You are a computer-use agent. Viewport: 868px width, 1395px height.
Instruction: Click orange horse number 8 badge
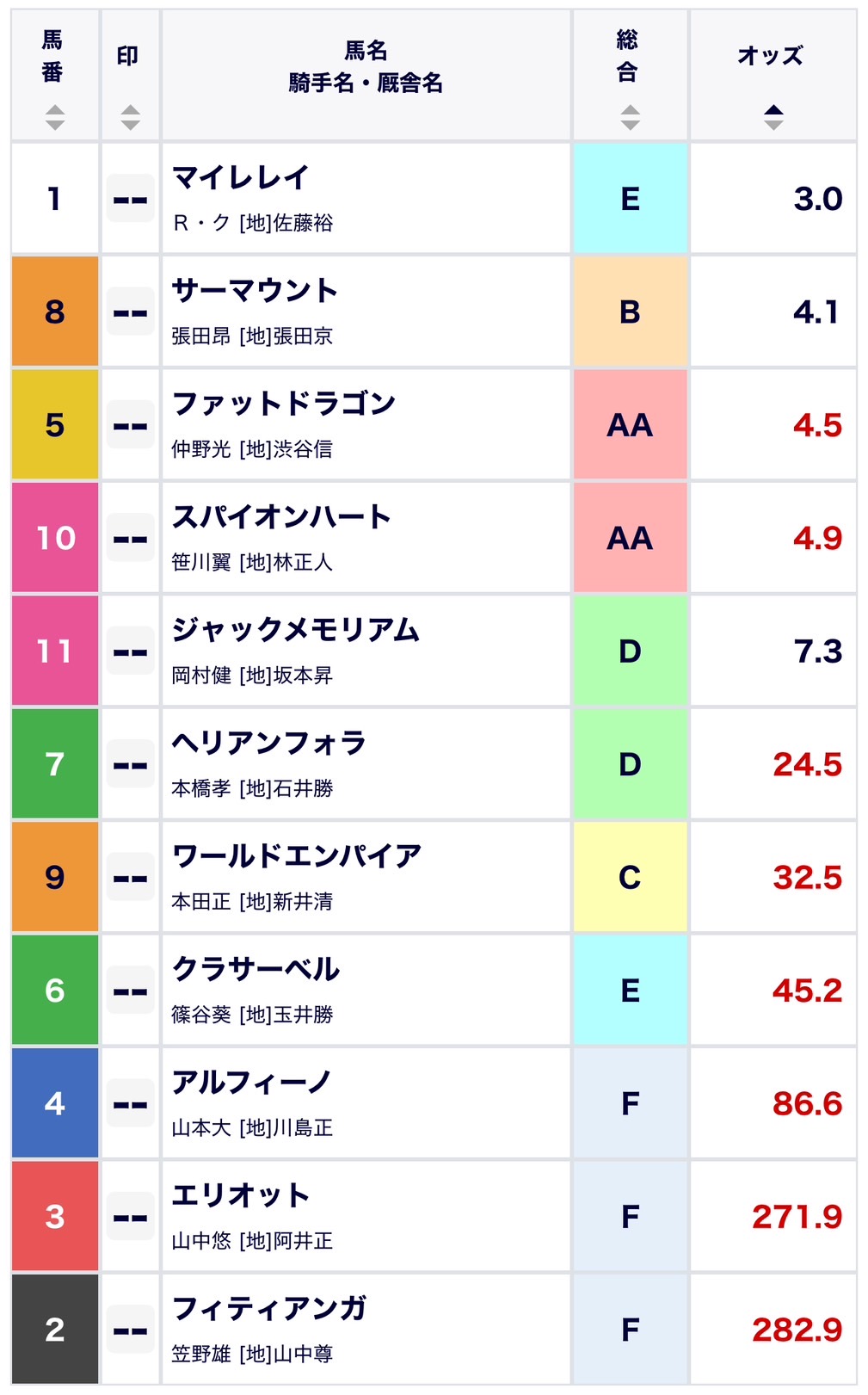click(55, 312)
